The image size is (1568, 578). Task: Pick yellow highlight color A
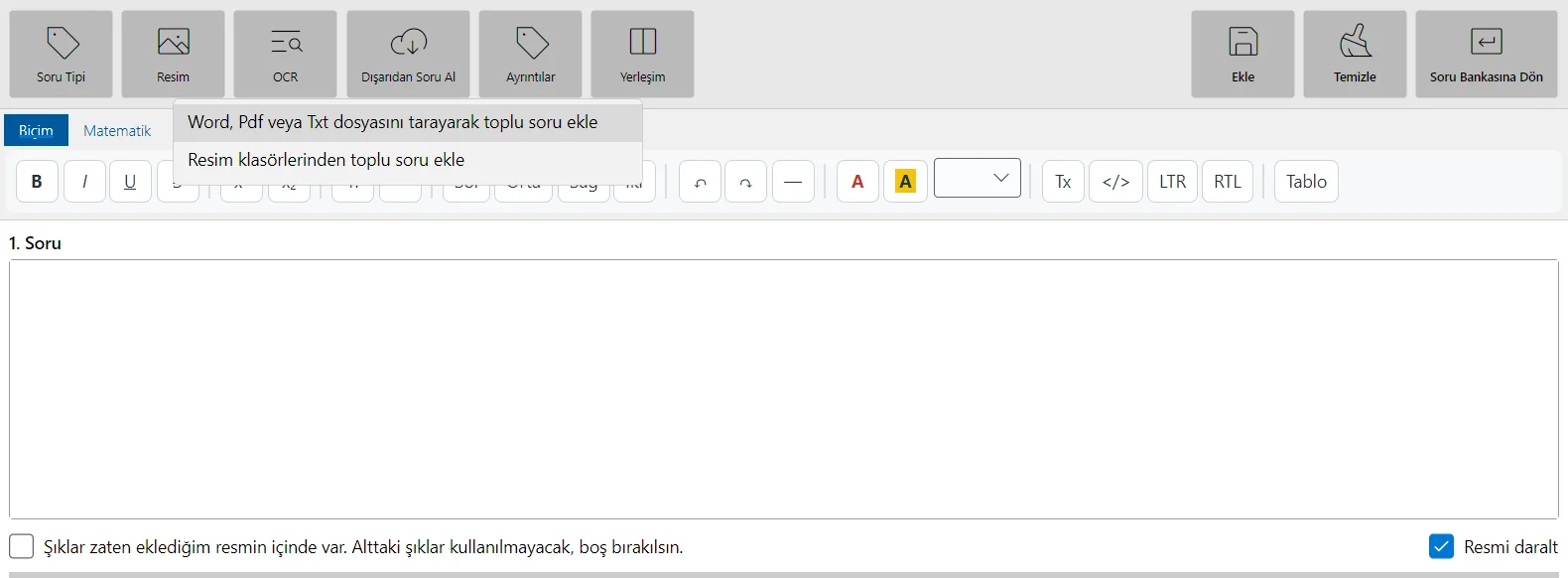pyautogui.click(x=905, y=182)
